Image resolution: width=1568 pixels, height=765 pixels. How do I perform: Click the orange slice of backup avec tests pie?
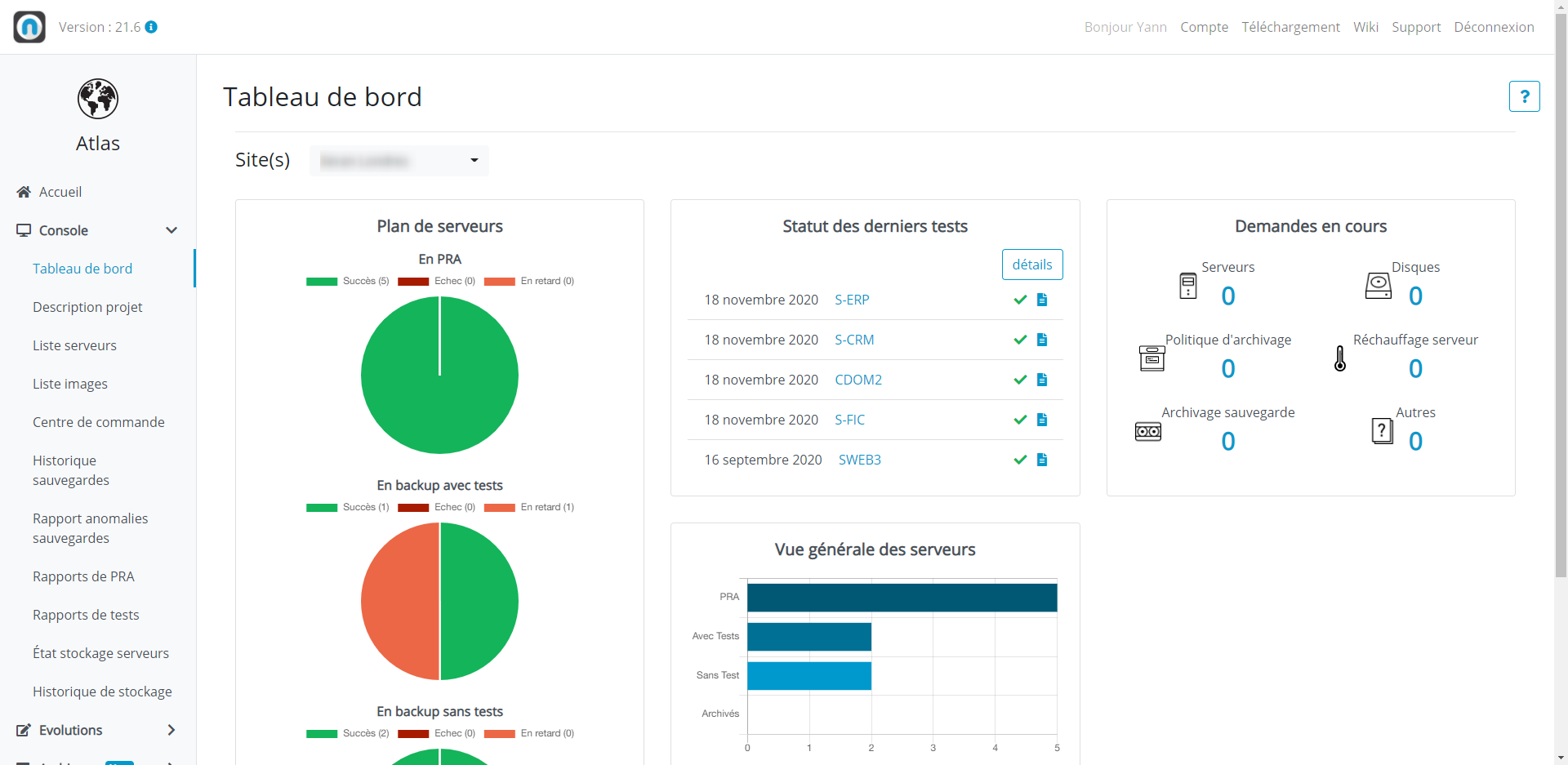tap(400, 601)
